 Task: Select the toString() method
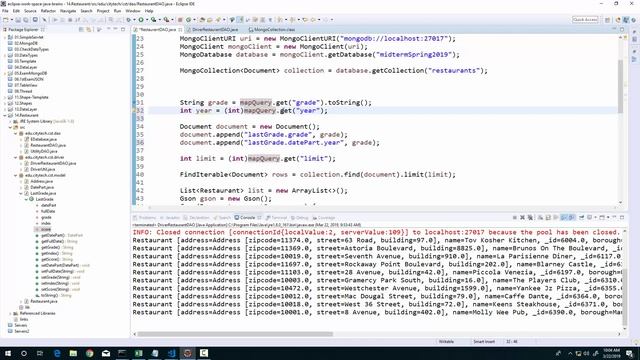point(53,296)
